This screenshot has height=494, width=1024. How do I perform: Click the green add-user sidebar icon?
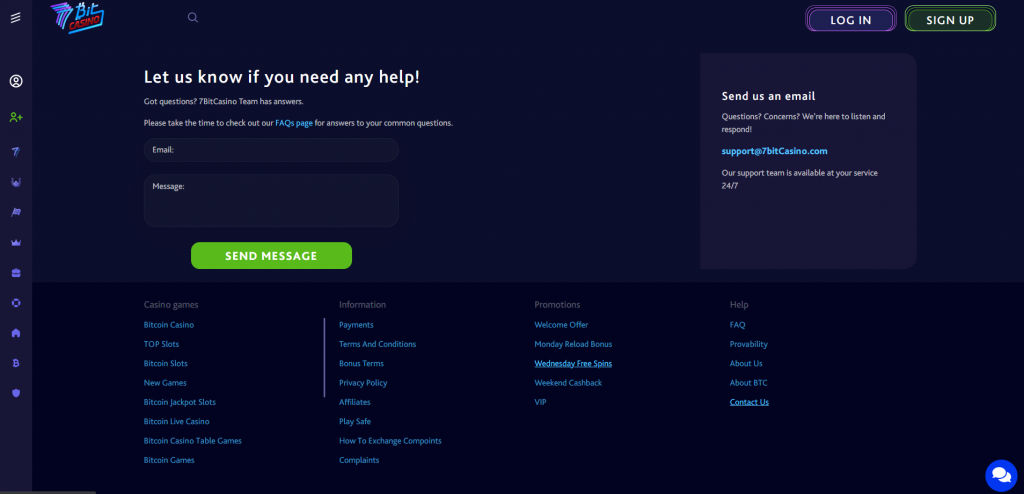16,118
